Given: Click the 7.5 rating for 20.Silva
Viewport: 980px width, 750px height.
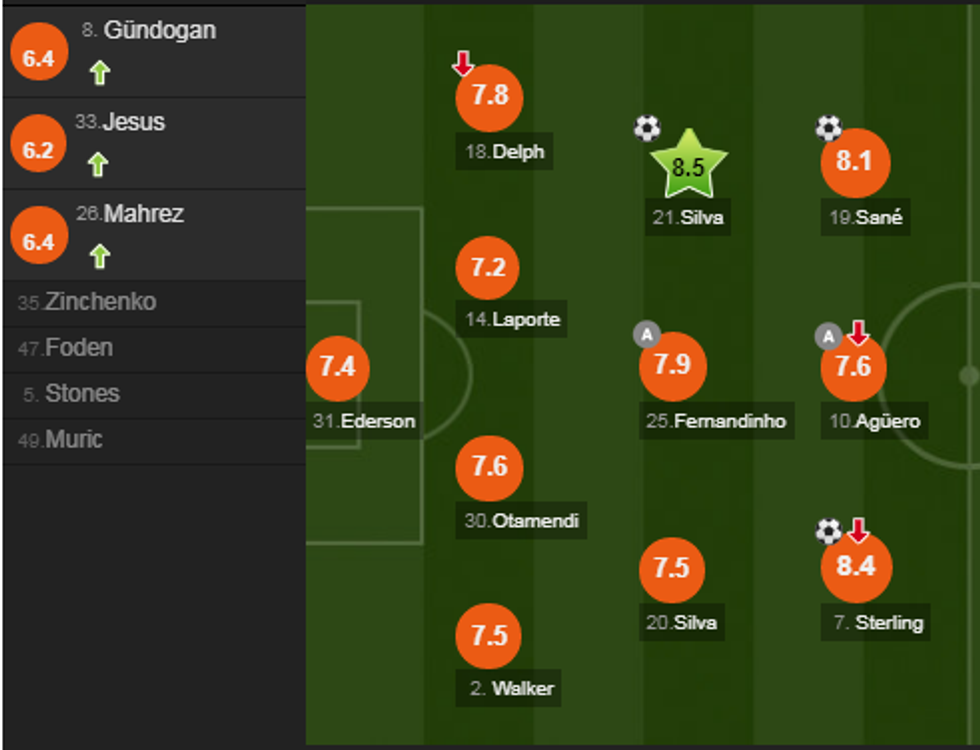Looking at the screenshot, I should click(x=672, y=568).
